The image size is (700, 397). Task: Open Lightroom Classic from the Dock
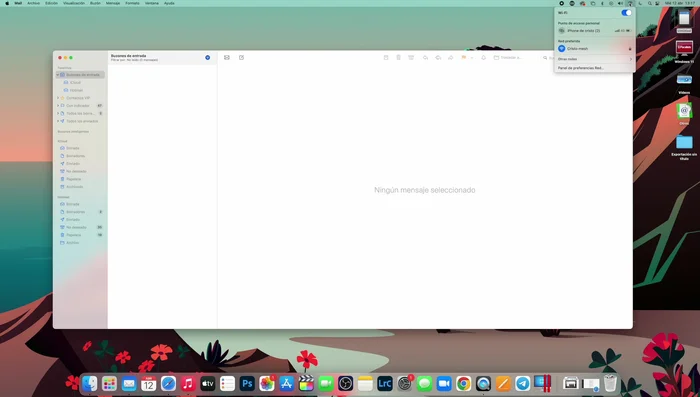click(385, 383)
